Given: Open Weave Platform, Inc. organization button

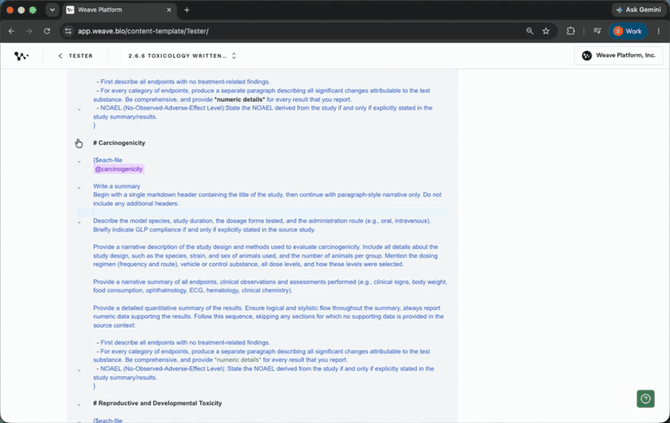Looking at the screenshot, I should tap(618, 56).
